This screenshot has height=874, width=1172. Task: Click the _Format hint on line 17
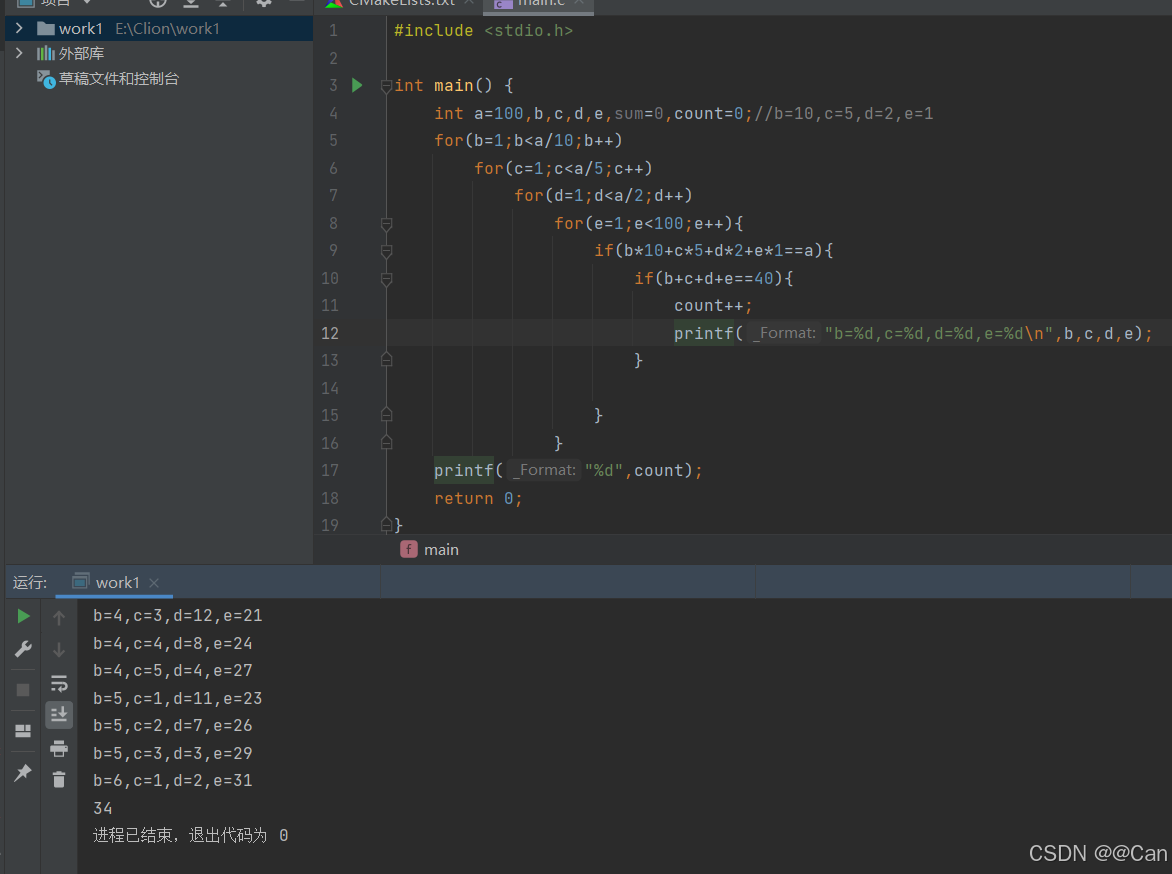point(544,470)
